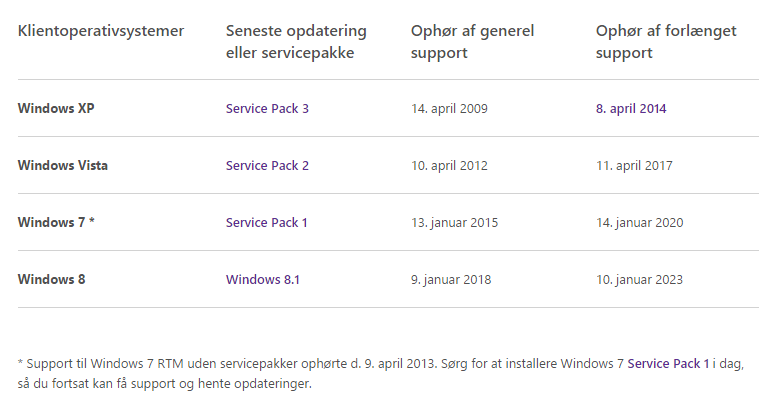Select the Windows XP row label
The image size is (773, 404).
54,108
